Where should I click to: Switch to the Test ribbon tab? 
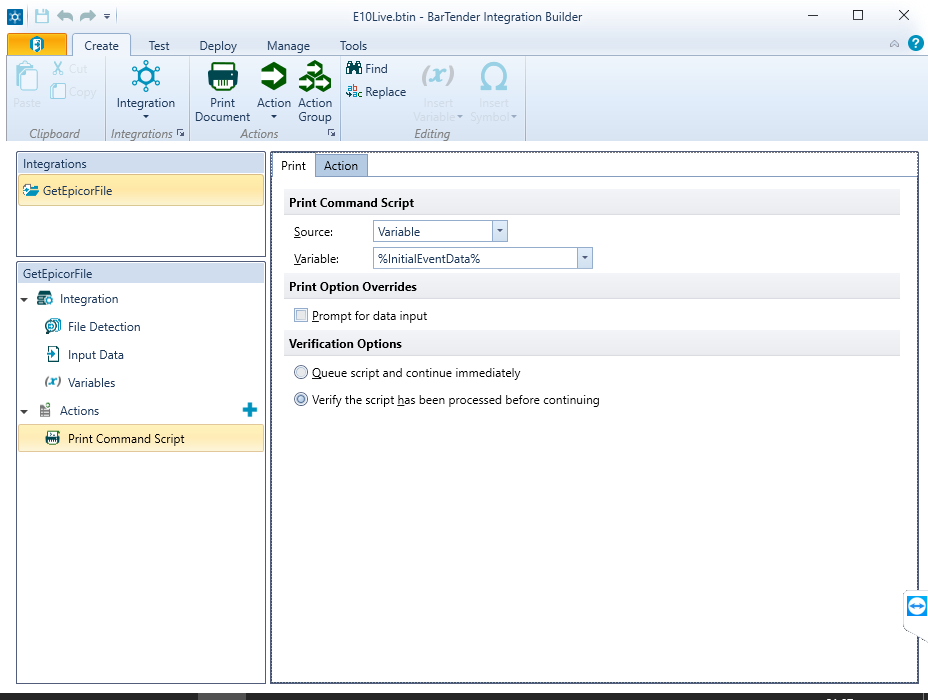coord(159,46)
